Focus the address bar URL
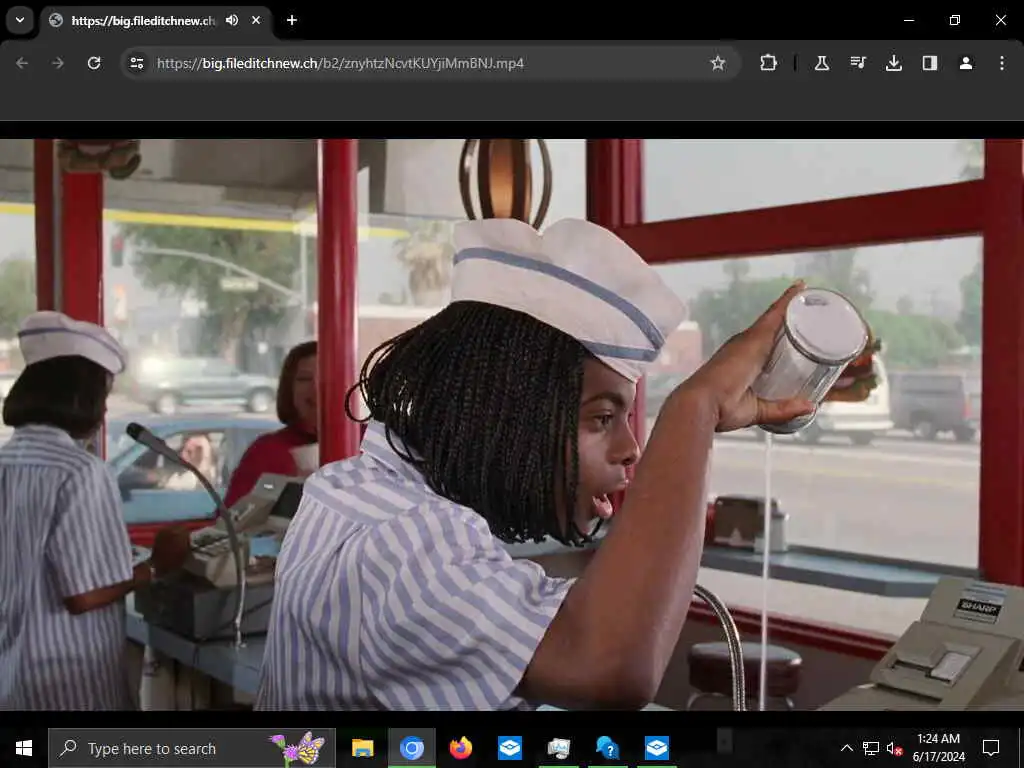 pyautogui.click(x=340, y=63)
